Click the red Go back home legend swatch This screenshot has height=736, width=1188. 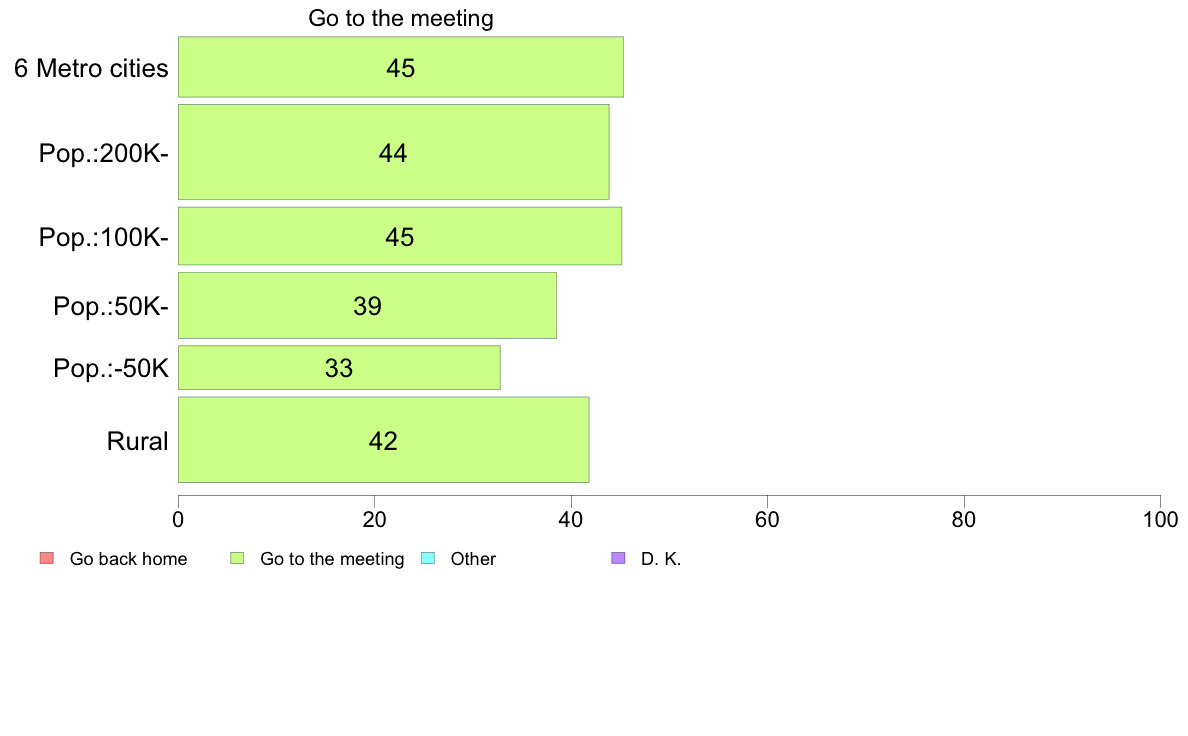[x=47, y=559]
